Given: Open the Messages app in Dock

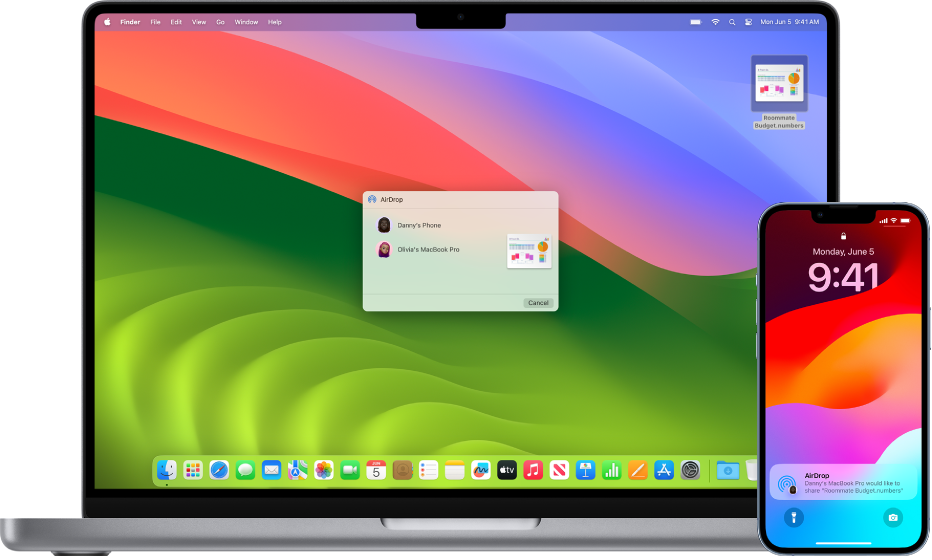Looking at the screenshot, I should [x=245, y=470].
